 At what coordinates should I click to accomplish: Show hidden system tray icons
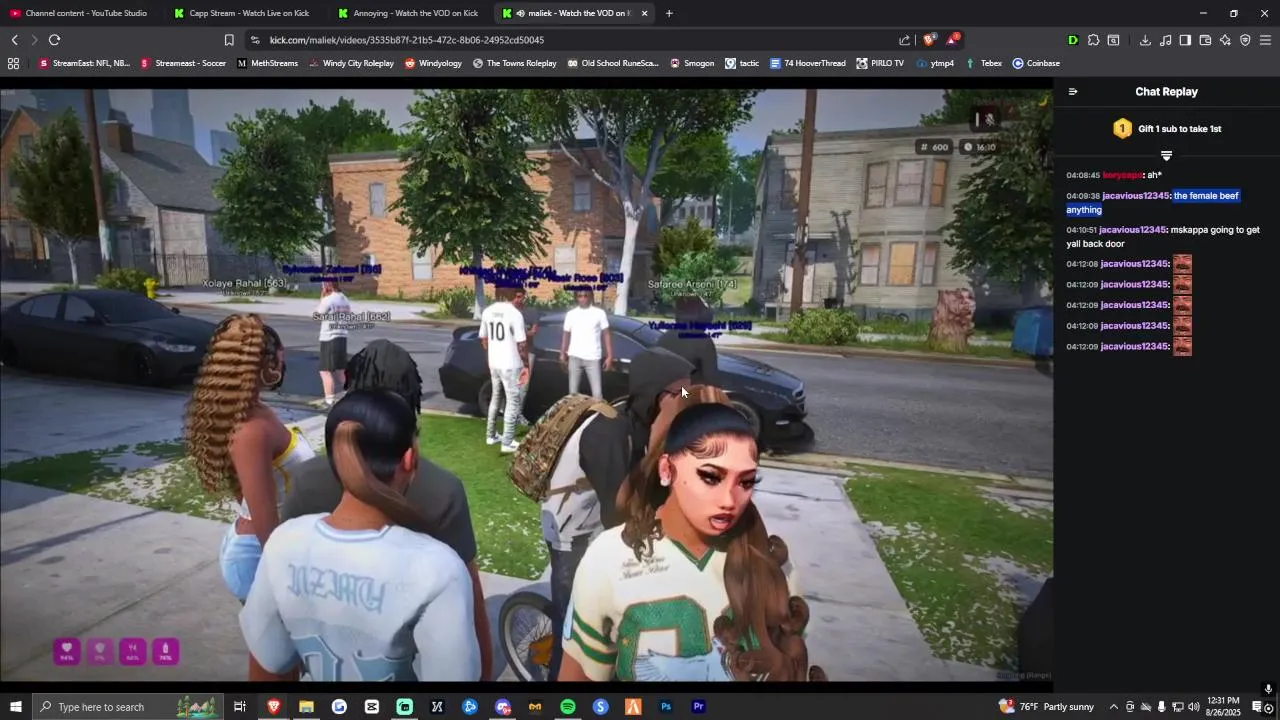click(x=1113, y=707)
